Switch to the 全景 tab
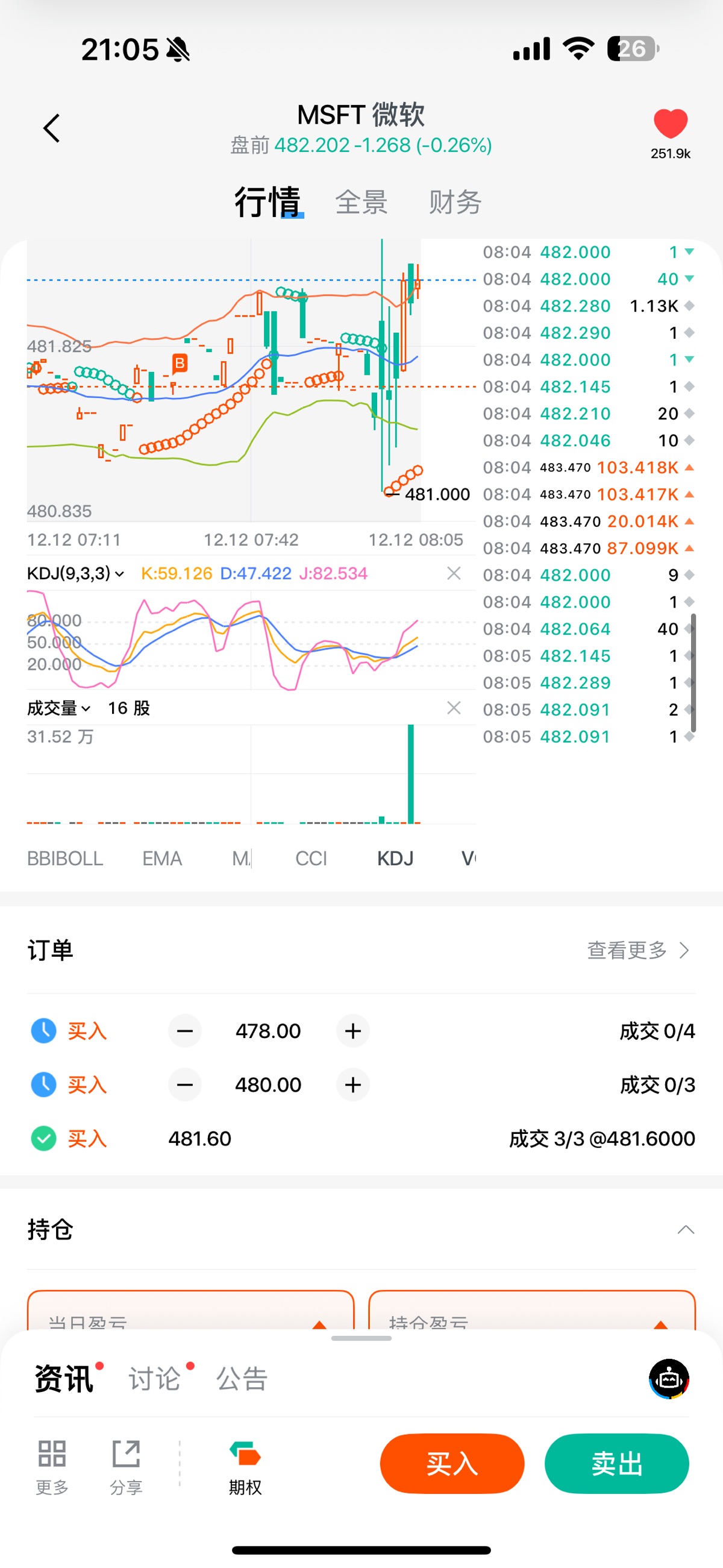Viewport: 723px width, 1568px height. pos(361,202)
